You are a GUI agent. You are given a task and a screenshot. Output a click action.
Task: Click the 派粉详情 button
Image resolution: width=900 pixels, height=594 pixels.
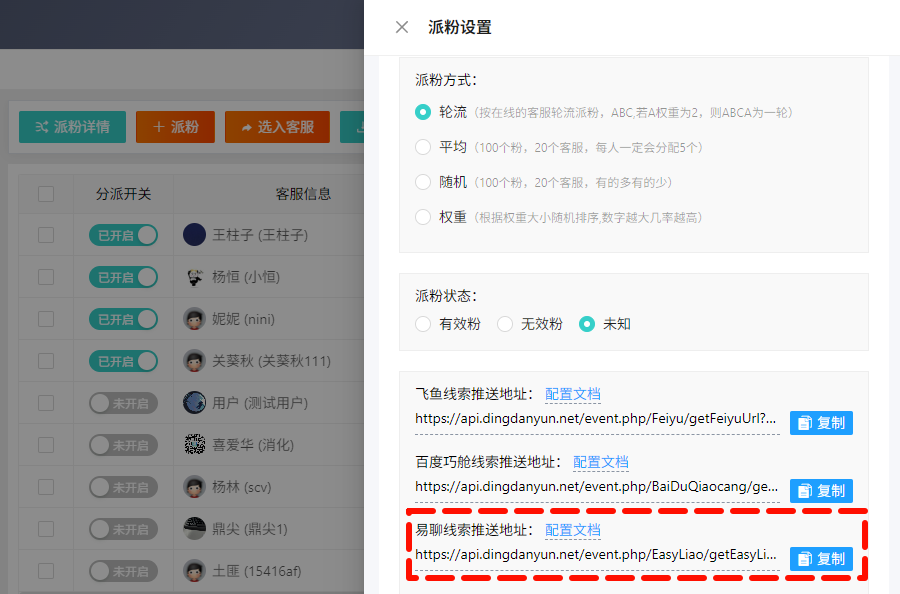tap(72, 127)
